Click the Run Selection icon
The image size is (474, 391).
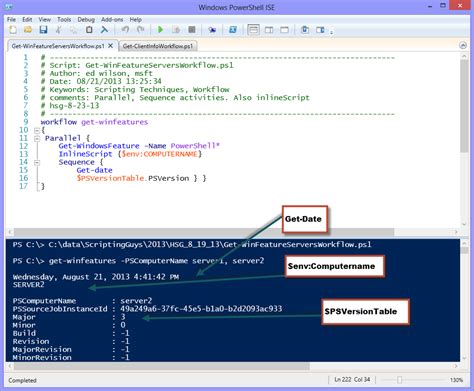pos(176,30)
